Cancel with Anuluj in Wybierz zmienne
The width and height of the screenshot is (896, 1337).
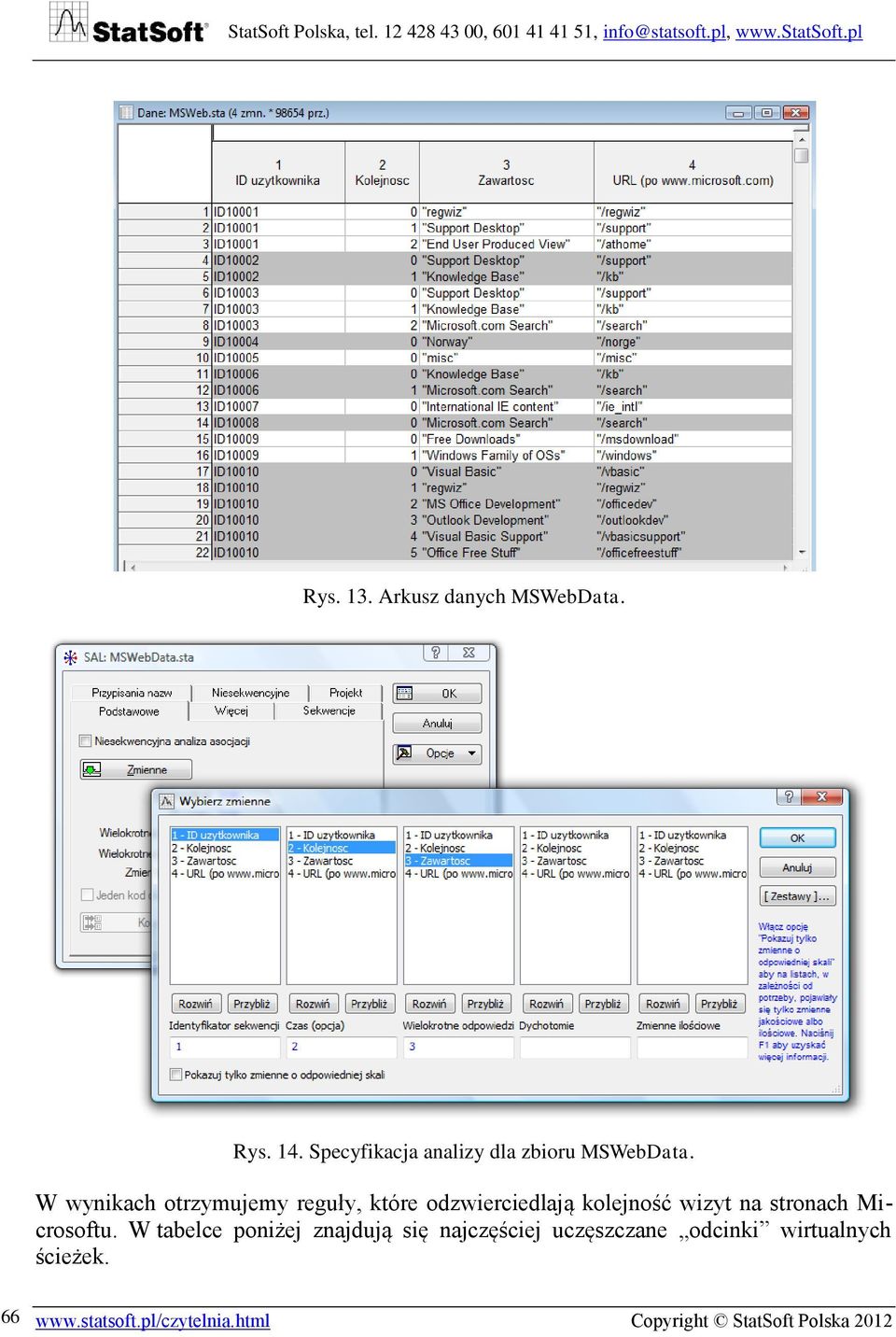pyautogui.click(x=797, y=867)
